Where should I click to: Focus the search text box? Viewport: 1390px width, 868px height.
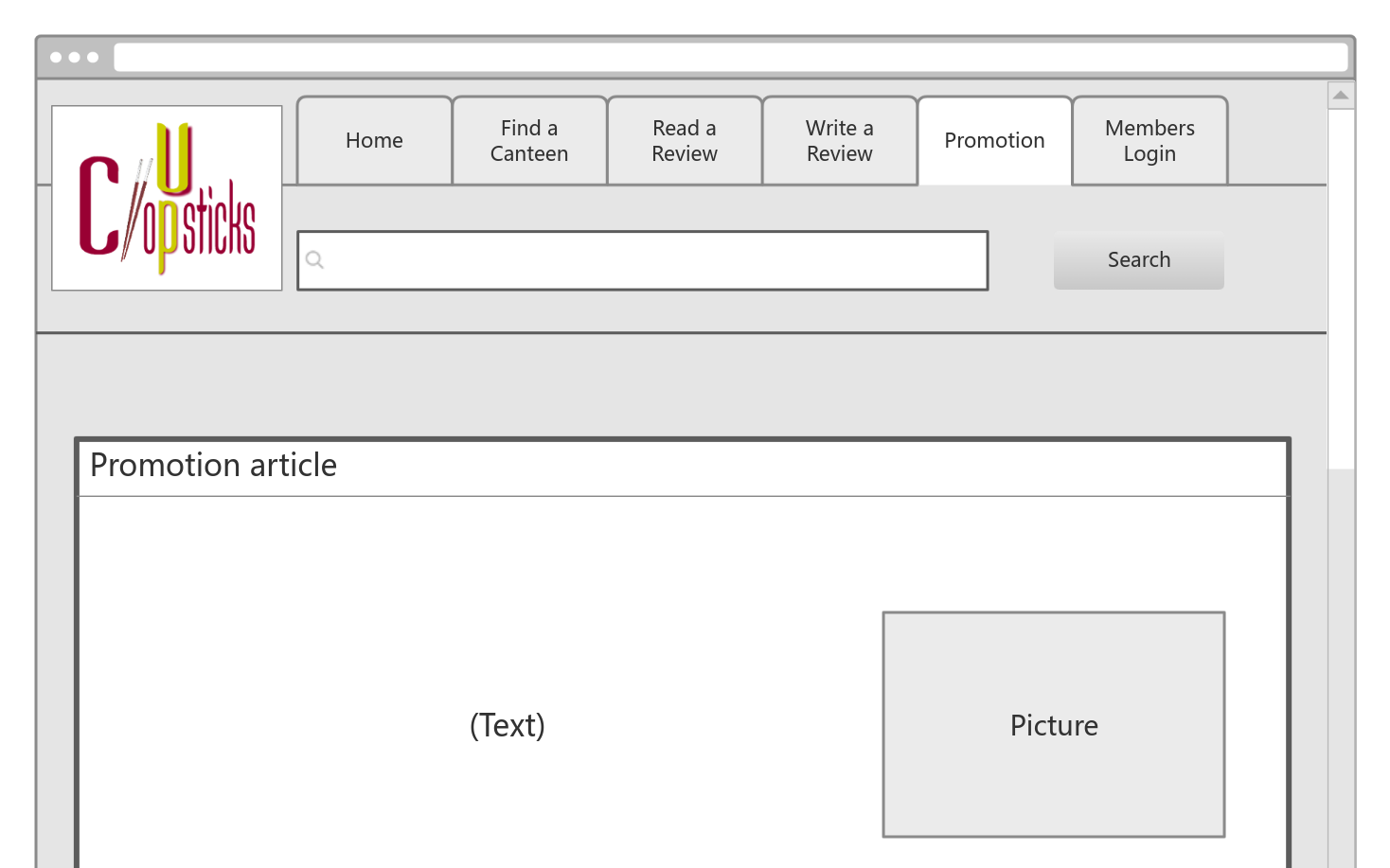pos(653,260)
